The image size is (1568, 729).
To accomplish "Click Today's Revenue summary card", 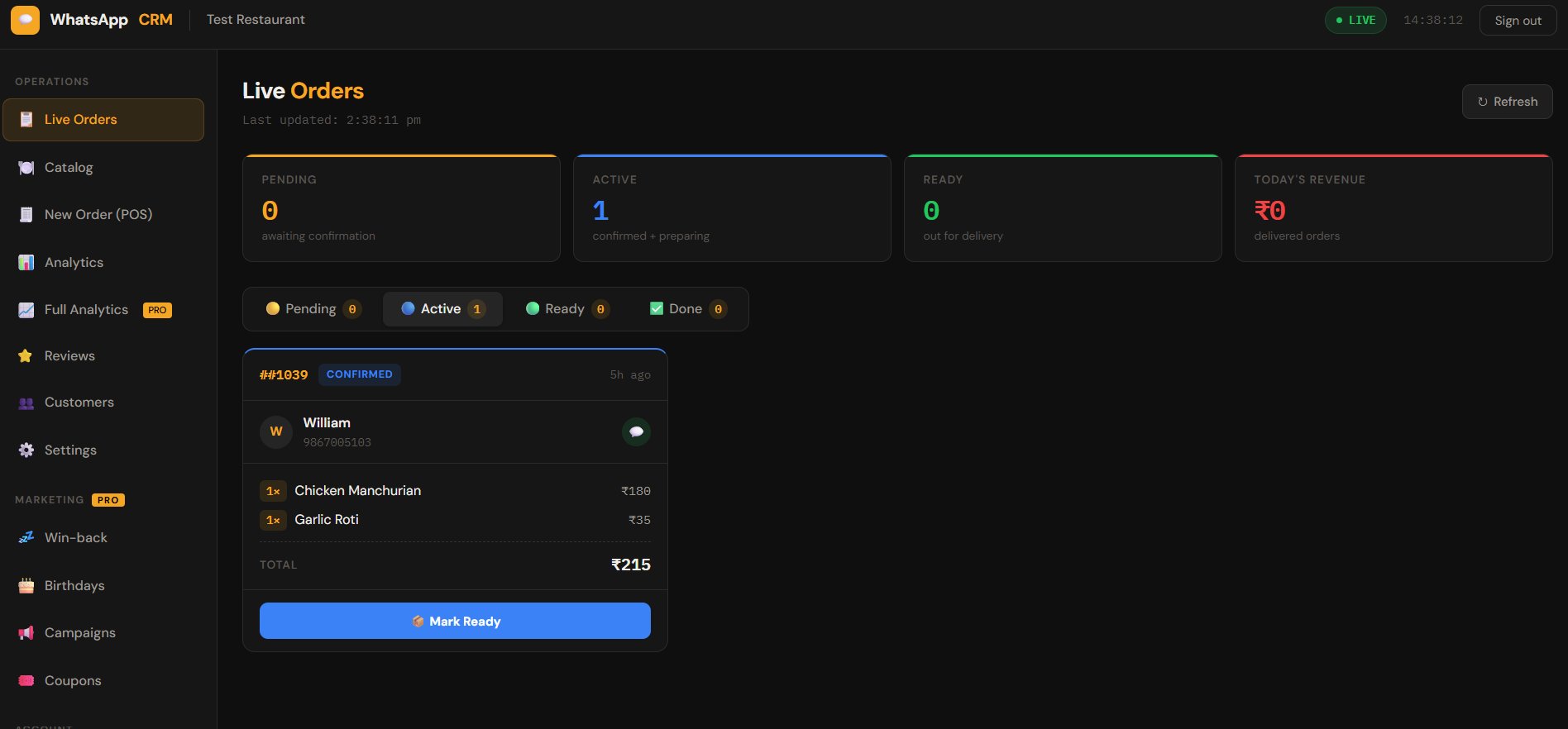I will point(1394,208).
